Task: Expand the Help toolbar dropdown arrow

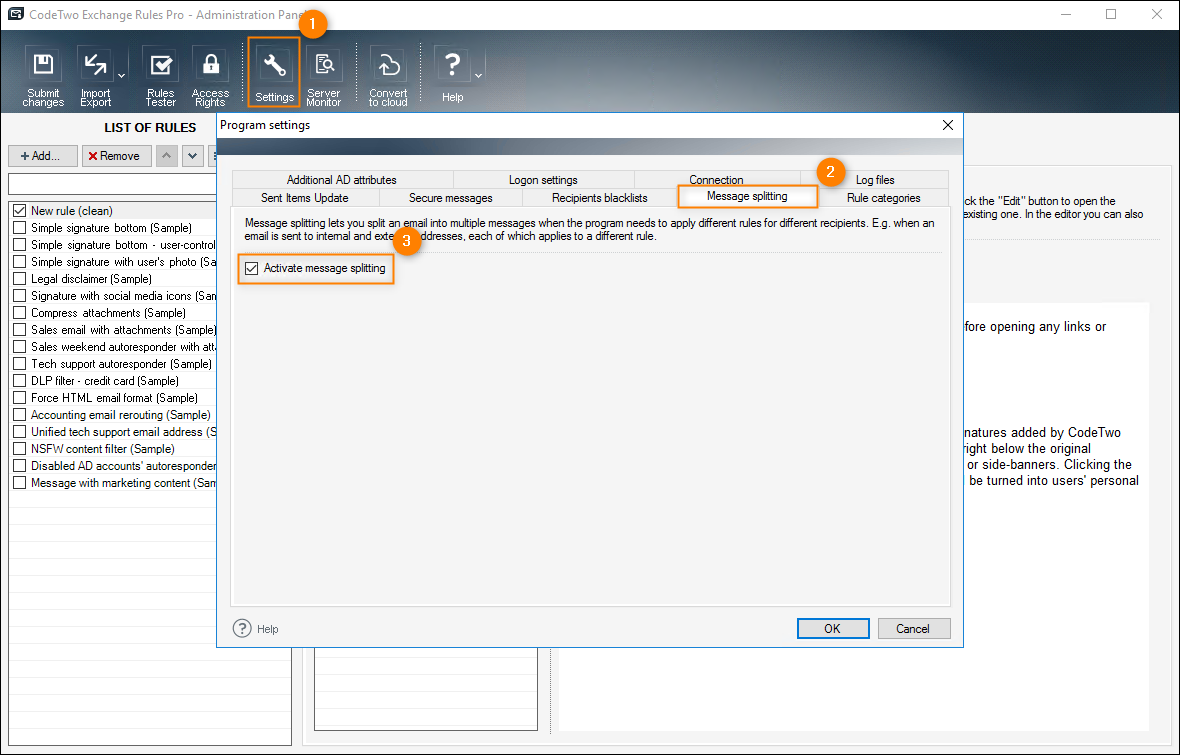Action: click(x=479, y=76)
